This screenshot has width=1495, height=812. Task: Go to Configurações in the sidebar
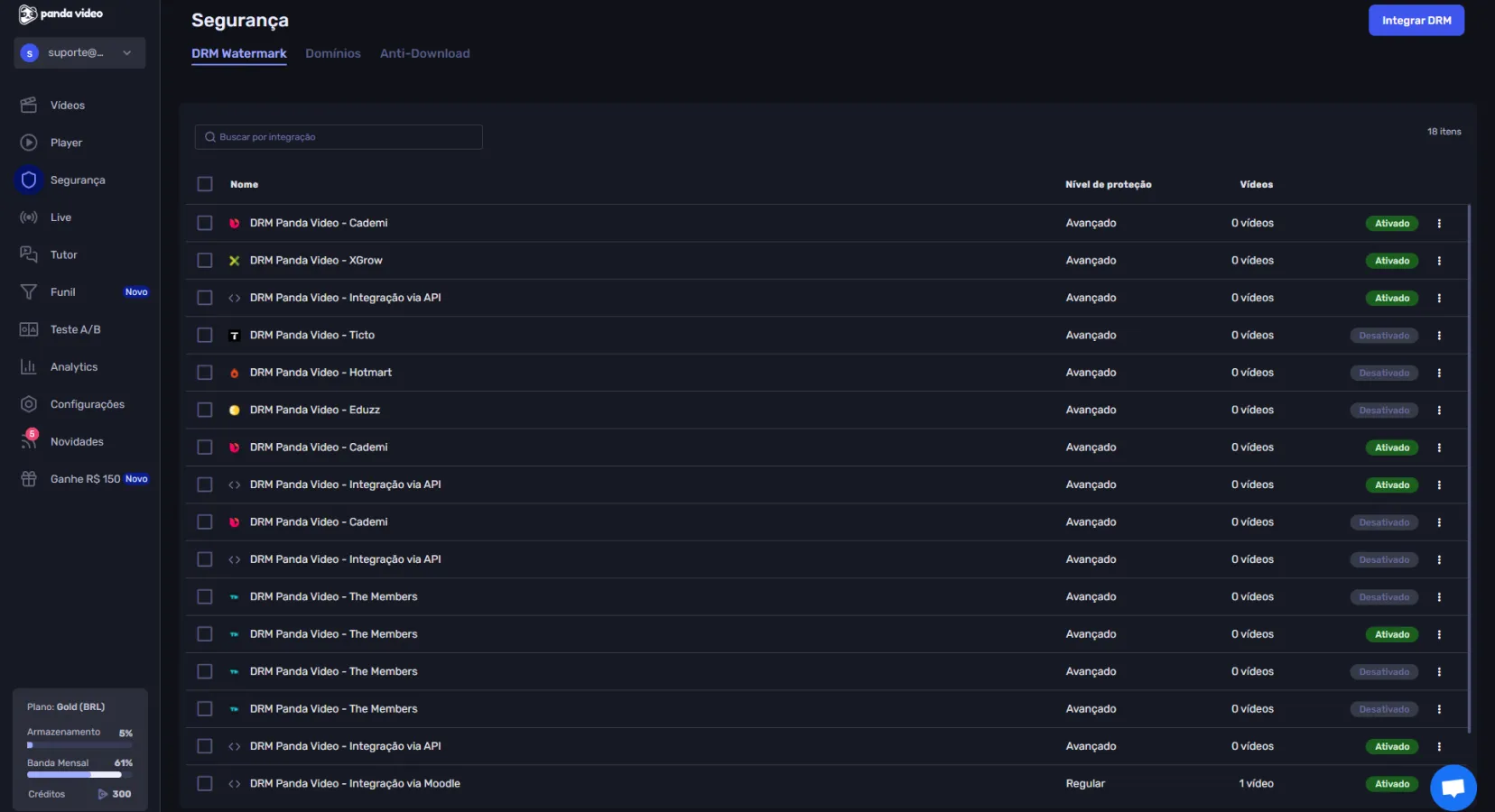[88, 404]
